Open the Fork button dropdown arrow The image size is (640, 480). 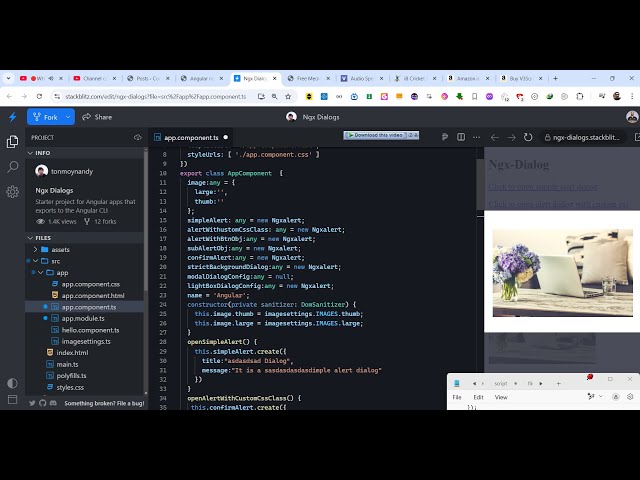pos(69,117)
